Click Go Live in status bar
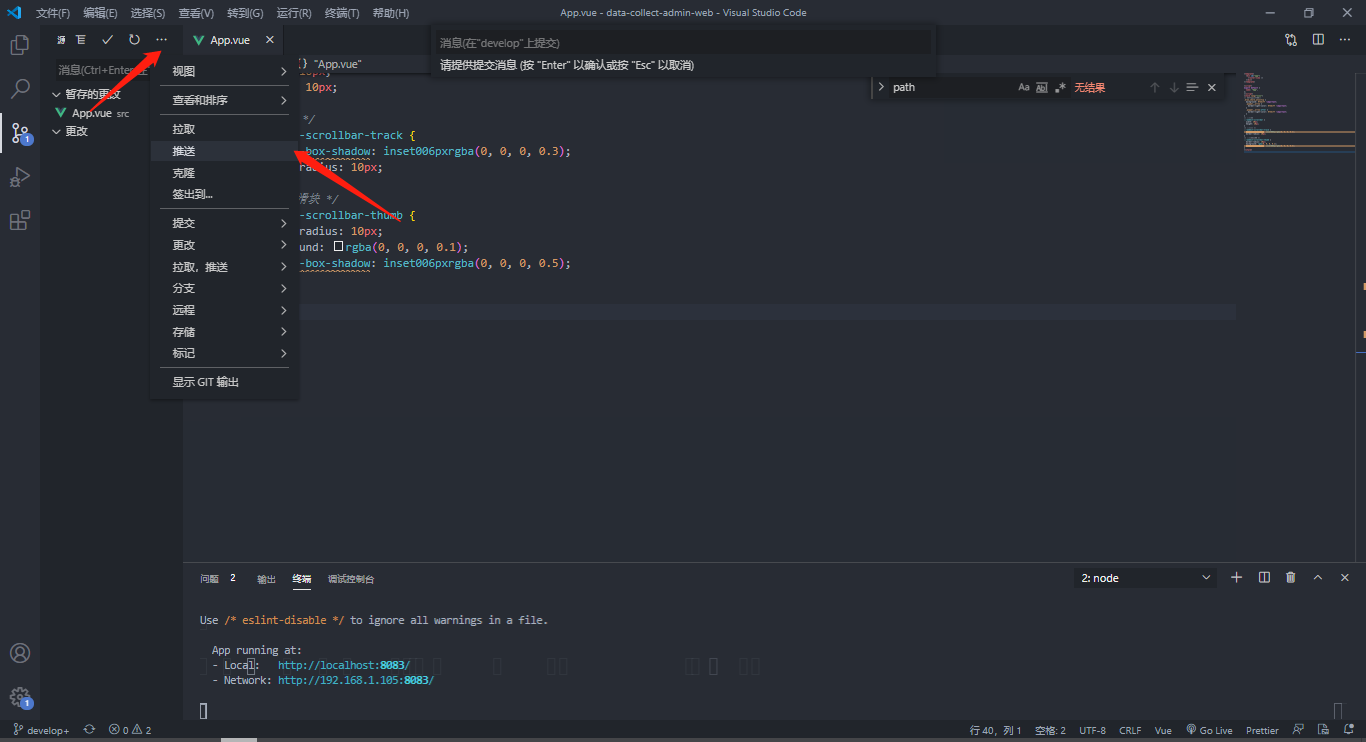Viewport: 1366px width, 742px height. (1209, 730)
